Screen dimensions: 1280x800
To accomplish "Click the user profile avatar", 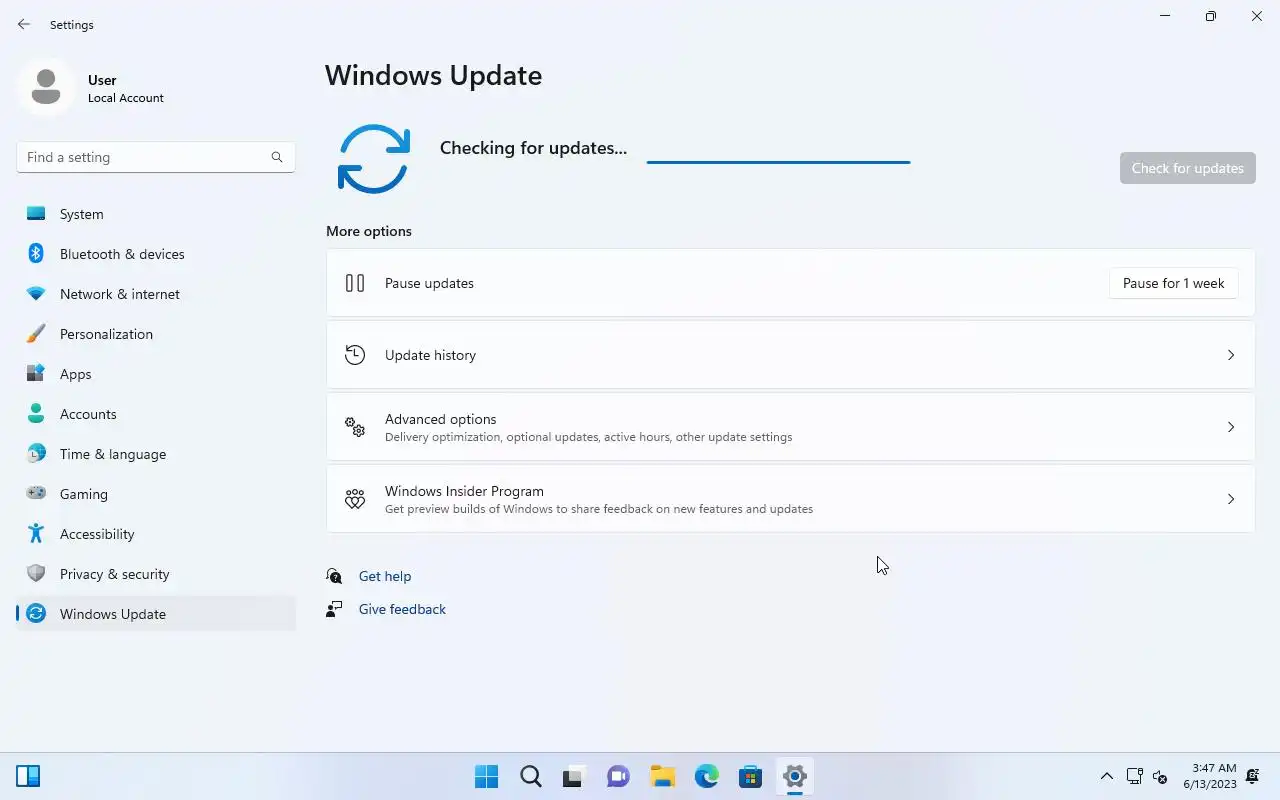I will pos(46,87).
